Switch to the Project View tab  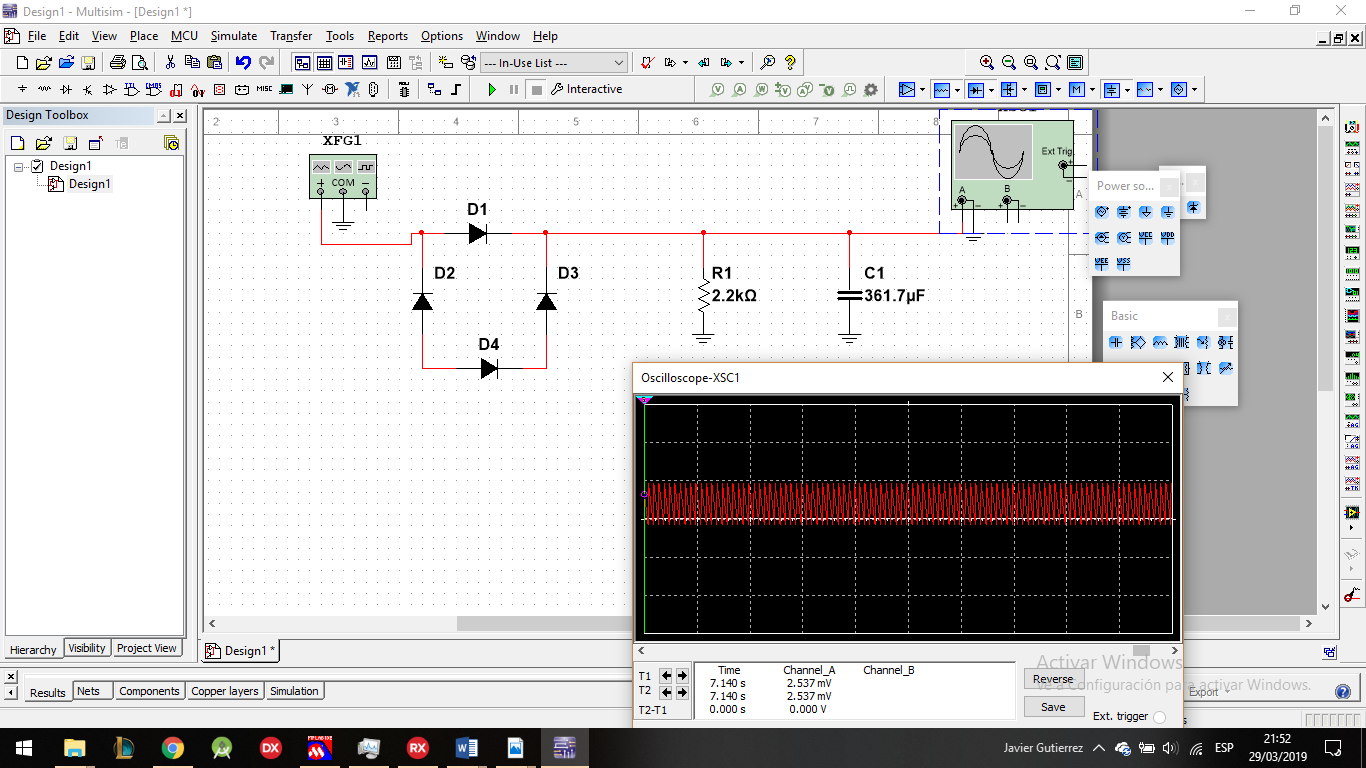tap(147, 648)
